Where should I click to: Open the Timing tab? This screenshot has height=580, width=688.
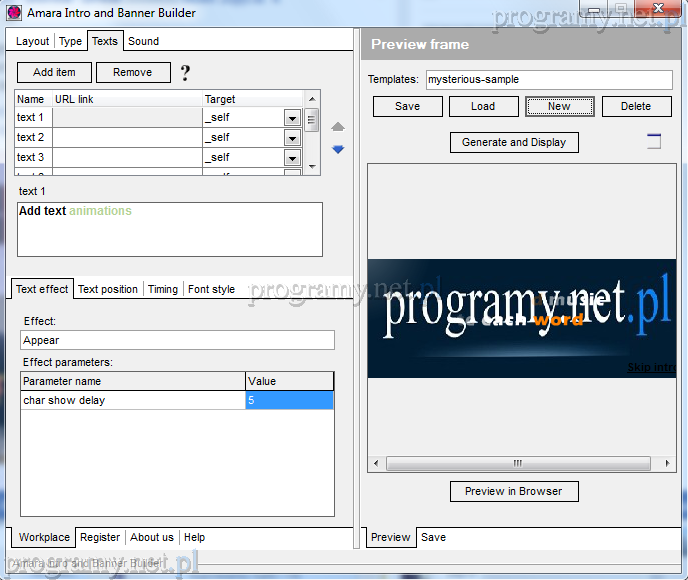tap(163, 289)
